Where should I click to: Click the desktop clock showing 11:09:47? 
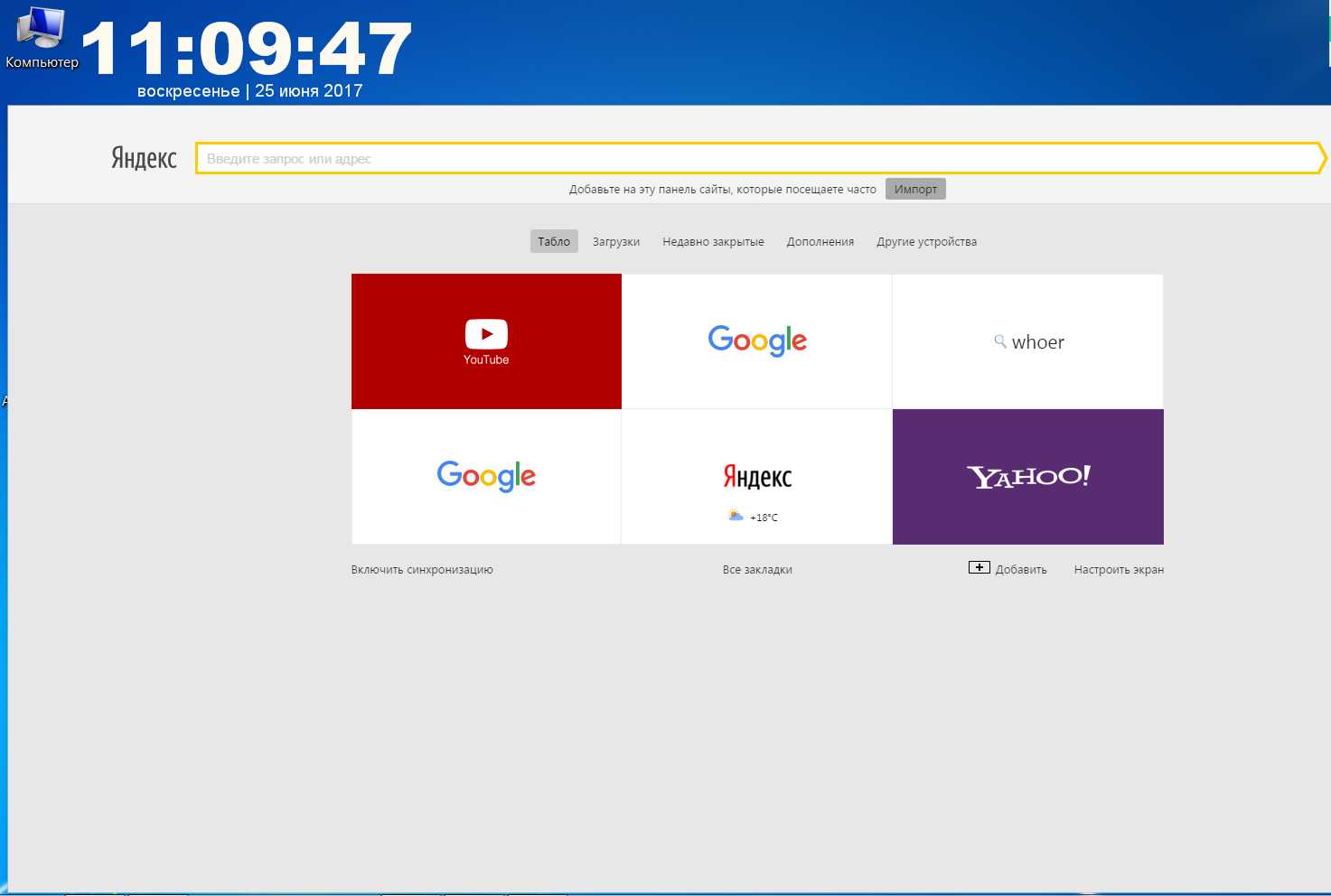[x=247, y=49]
